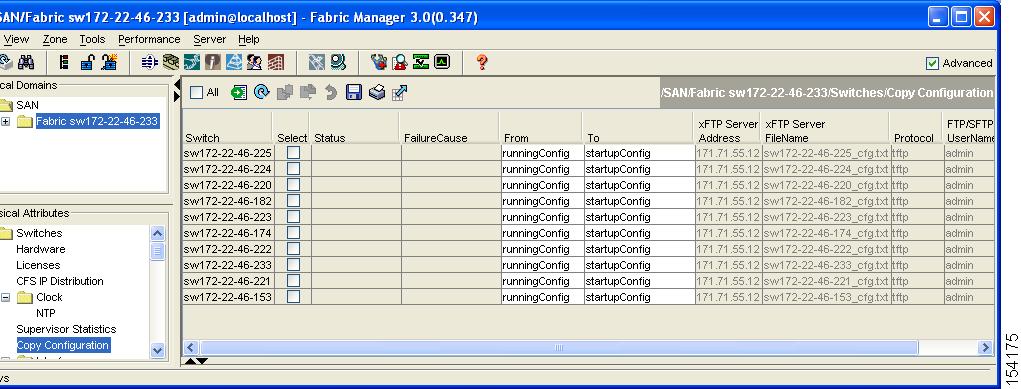Click the blue striped globe toolbar icon
The image size is (1021, 389).
(150, 63)
